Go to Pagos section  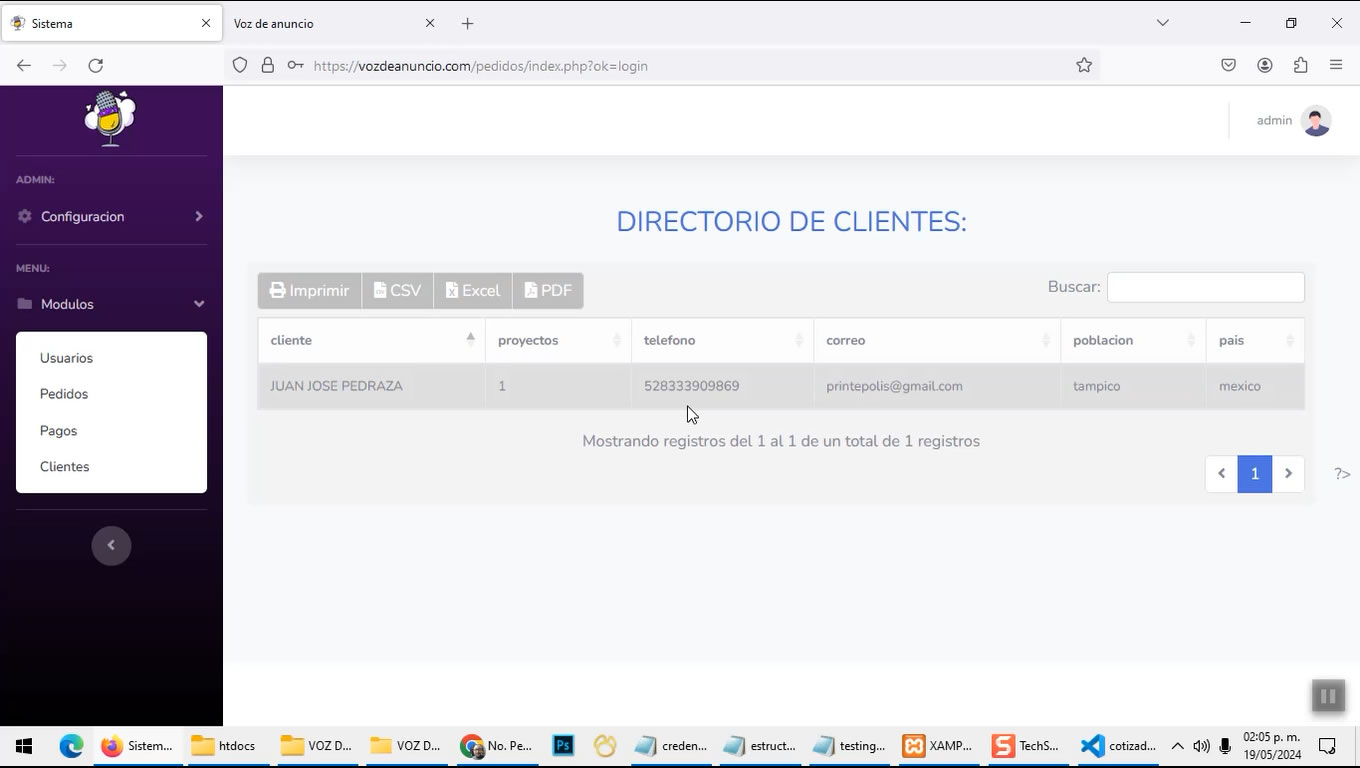[58, 431]
